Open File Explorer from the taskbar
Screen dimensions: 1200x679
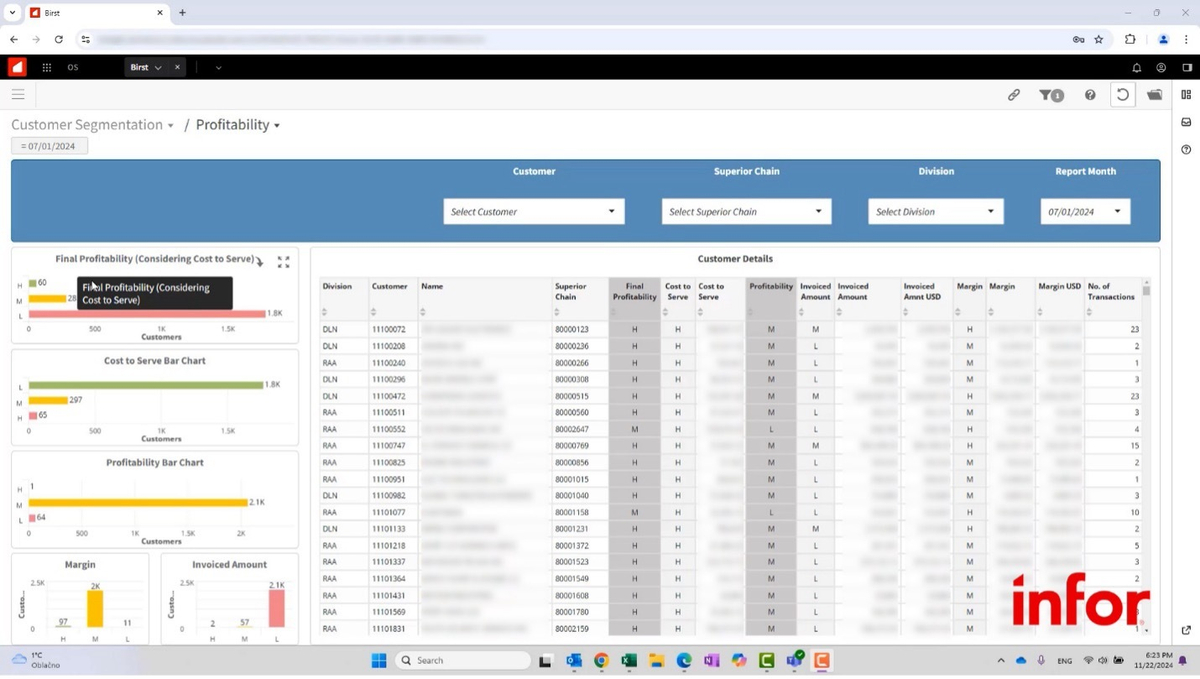coord(656,661)
